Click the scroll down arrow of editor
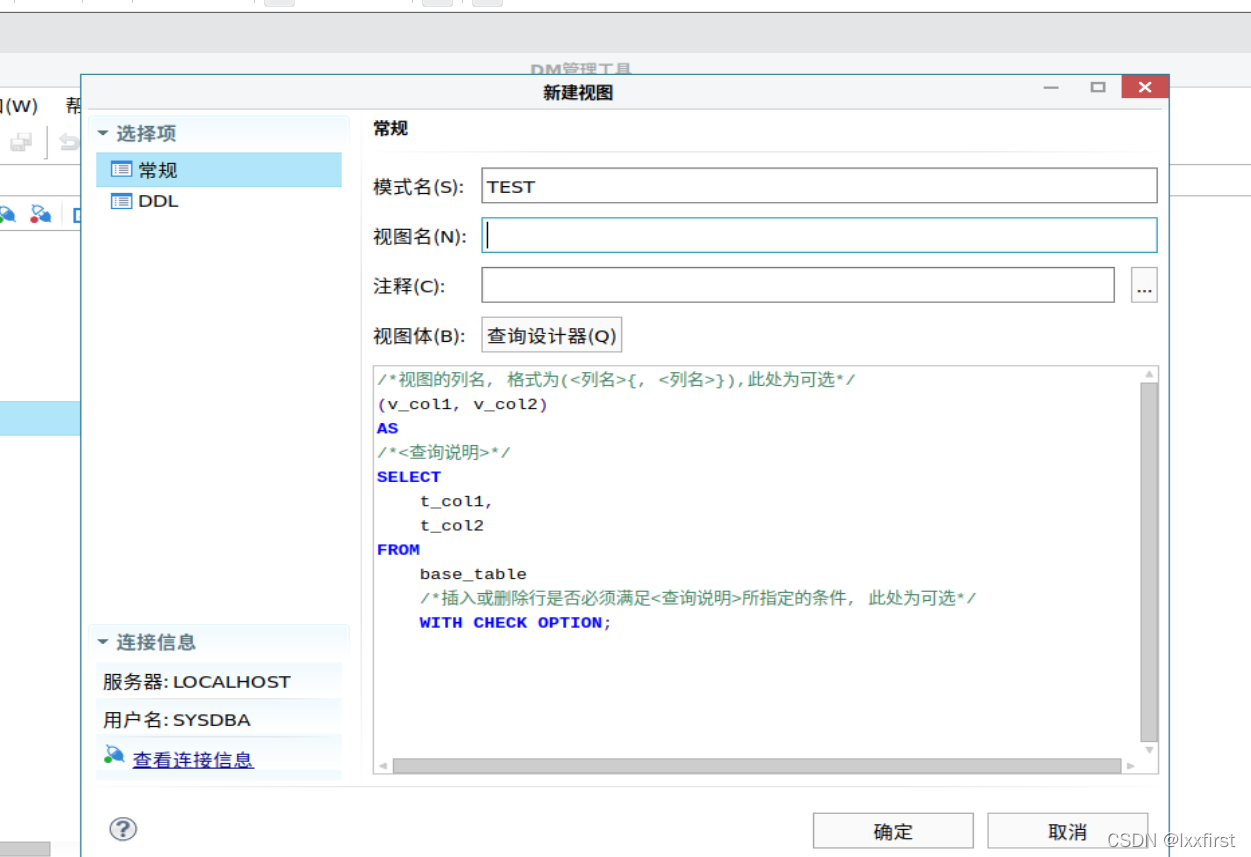Screen dimensions: 1251x857 1149,749
